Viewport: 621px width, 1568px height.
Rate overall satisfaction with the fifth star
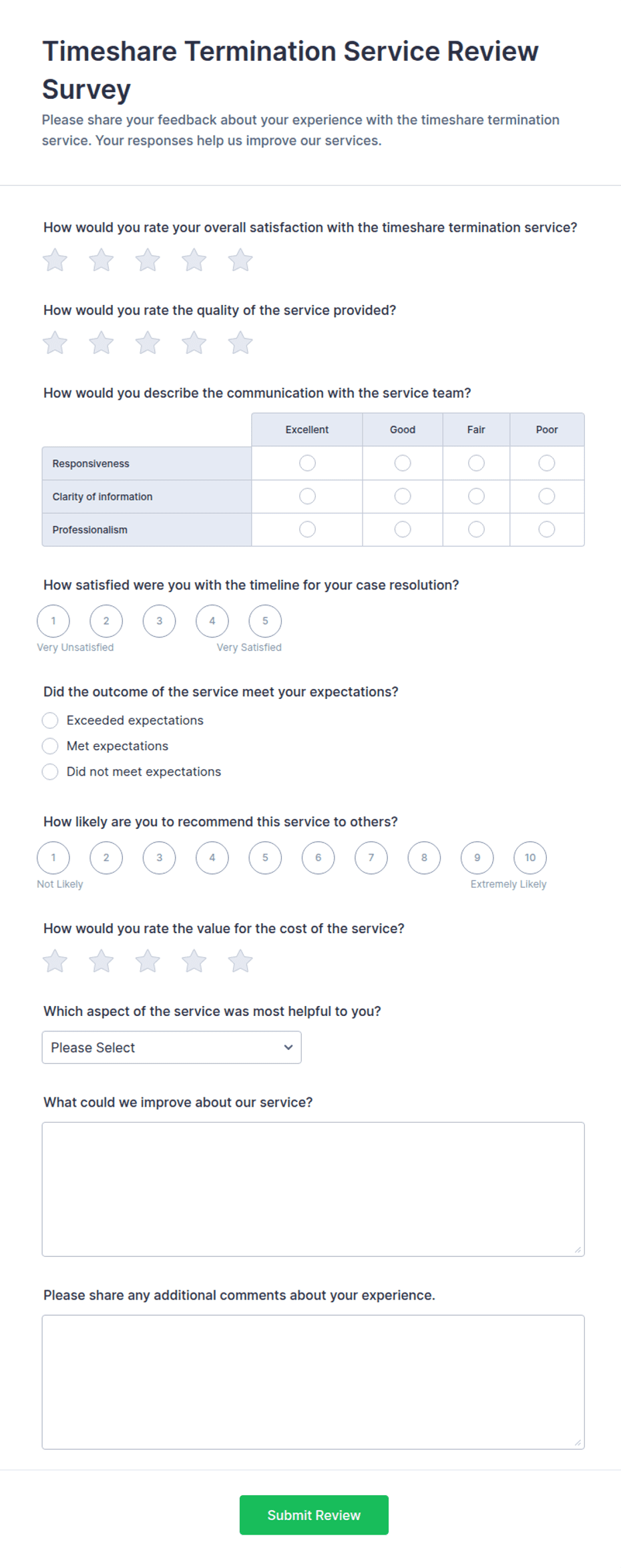point(240,260)
